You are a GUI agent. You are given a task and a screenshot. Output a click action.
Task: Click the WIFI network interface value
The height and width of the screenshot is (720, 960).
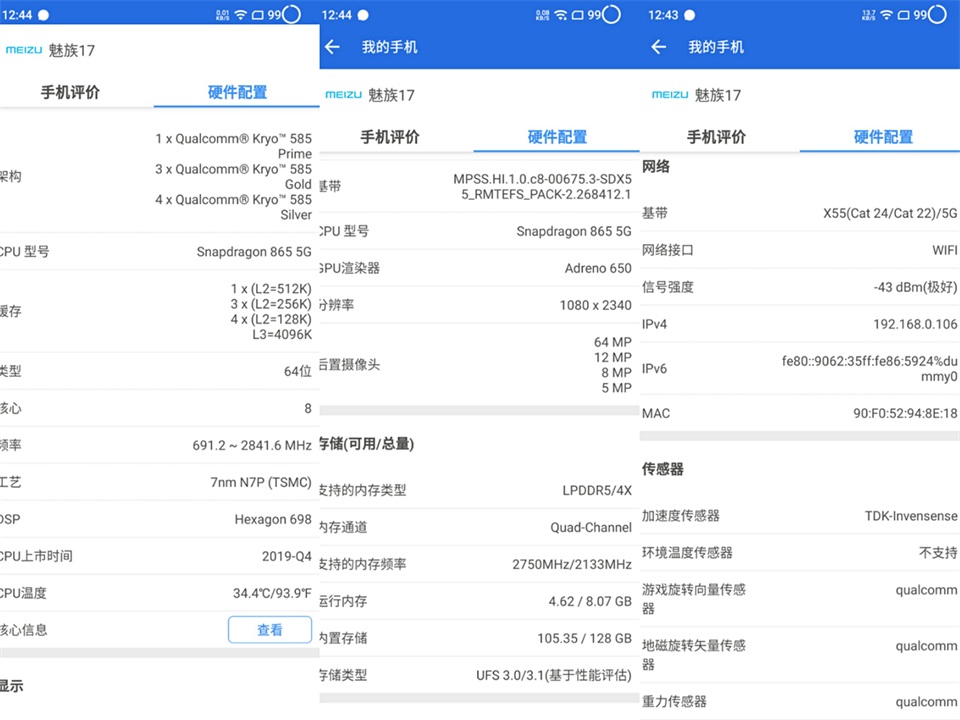click(x=945, y=250)
